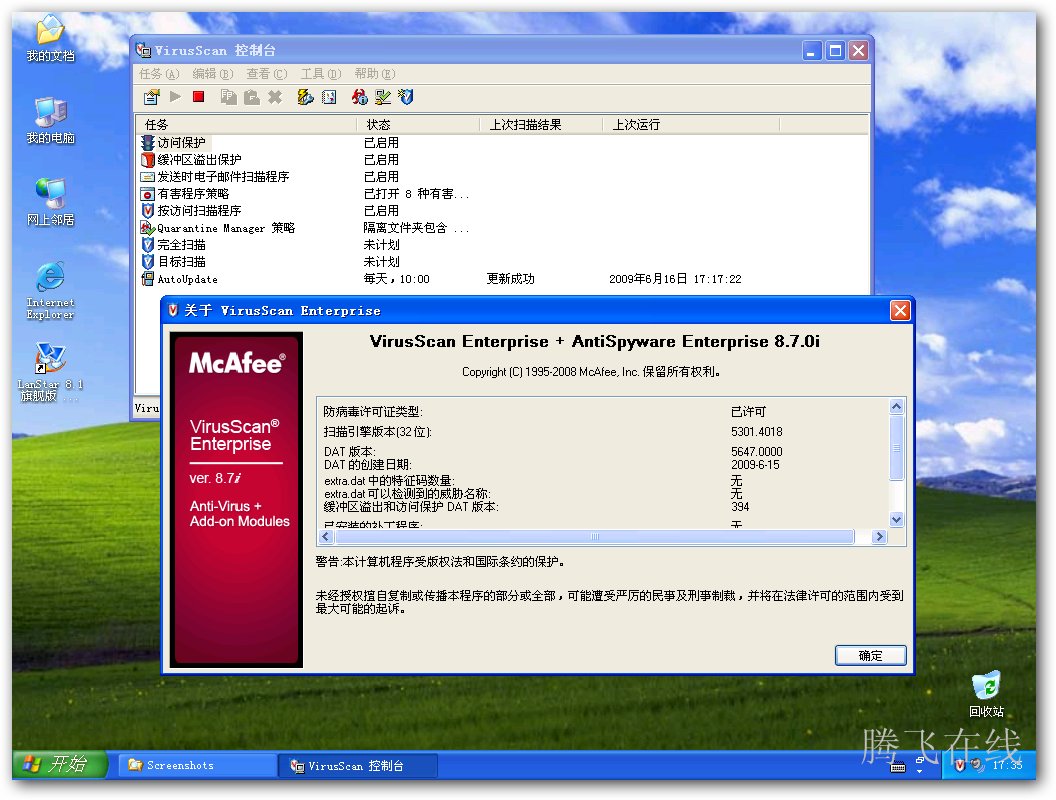1056x800 pixels.
Task: Select the Quarantine Manager 策略 entry
Action: coord(225,228)
